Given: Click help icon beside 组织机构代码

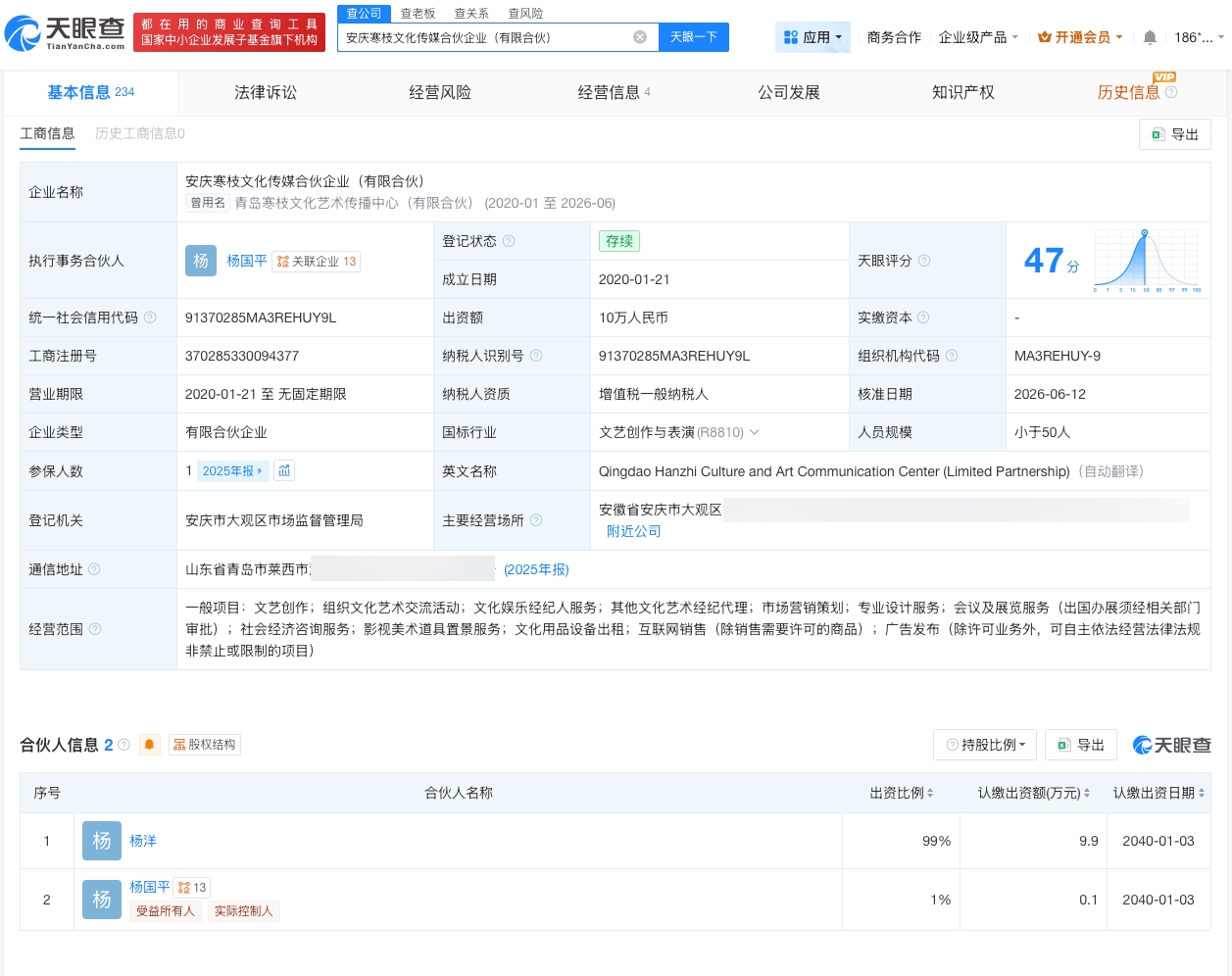Looking at the screenshot, I should click(x=952, y=356).
